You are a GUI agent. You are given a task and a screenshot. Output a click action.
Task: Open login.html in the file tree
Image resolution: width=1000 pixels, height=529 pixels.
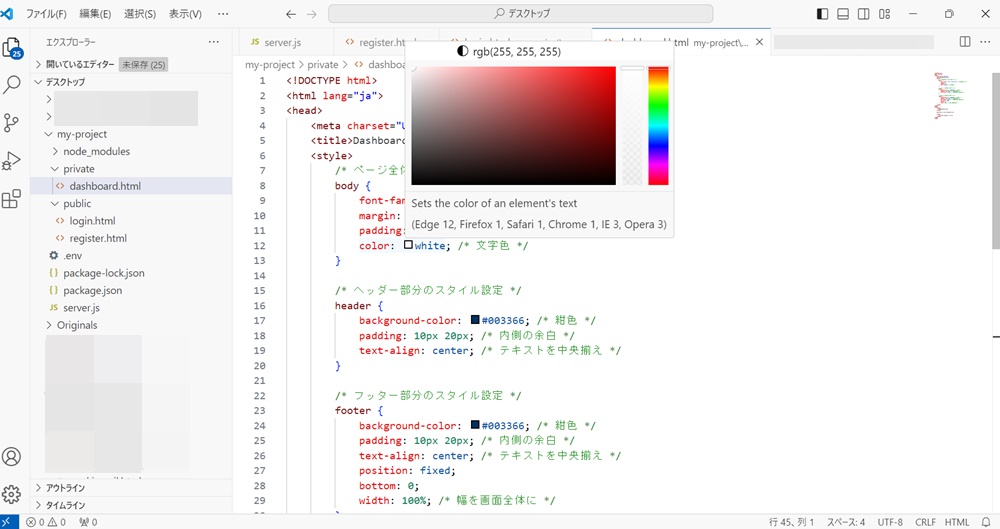tap(131, 221)
